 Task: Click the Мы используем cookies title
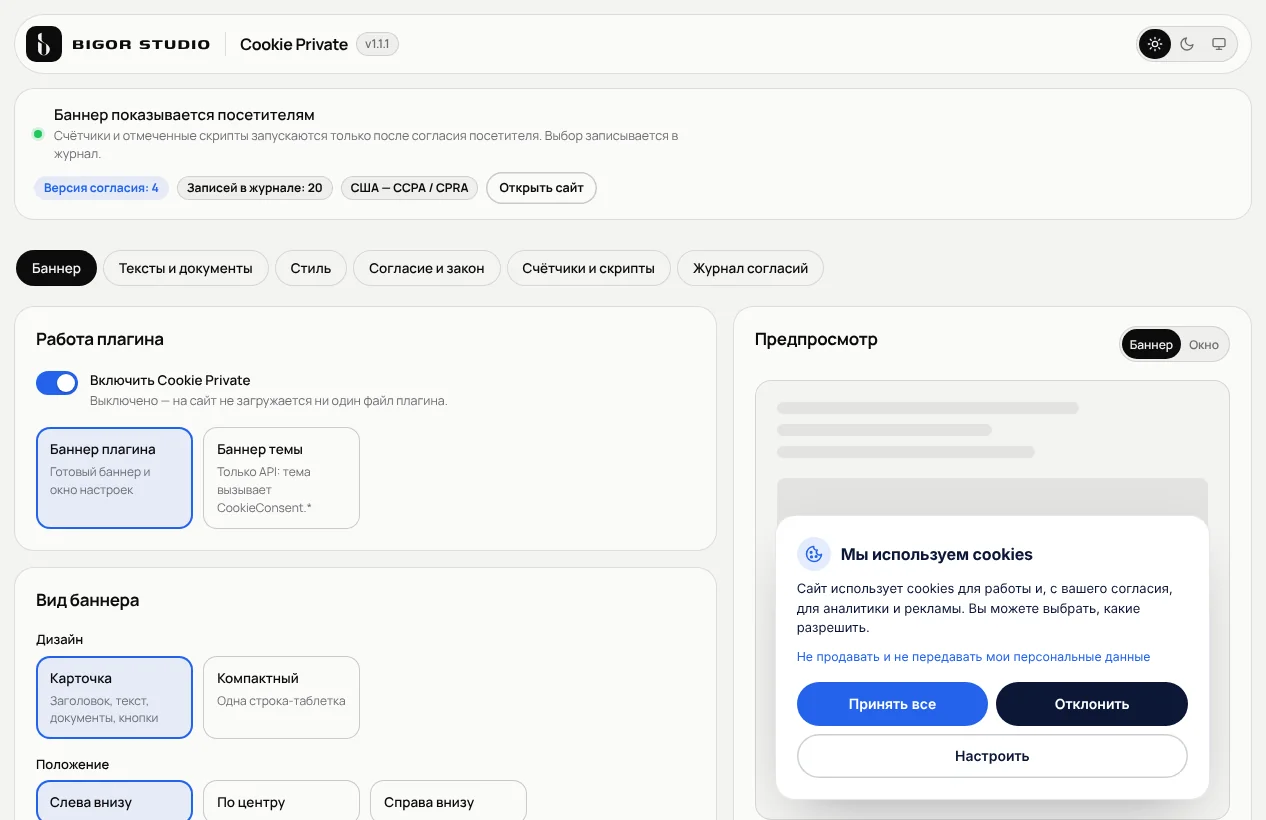937,554
